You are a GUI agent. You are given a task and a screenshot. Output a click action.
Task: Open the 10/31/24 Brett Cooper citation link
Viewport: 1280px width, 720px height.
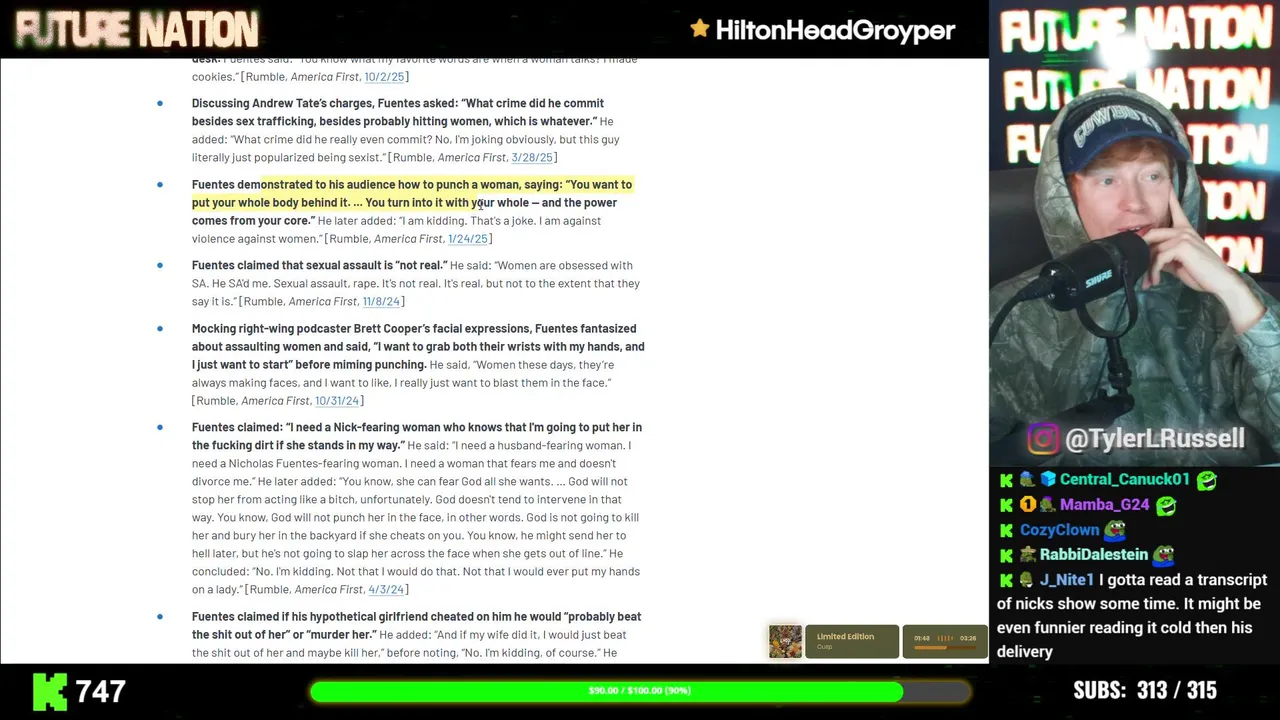point(337,401)
